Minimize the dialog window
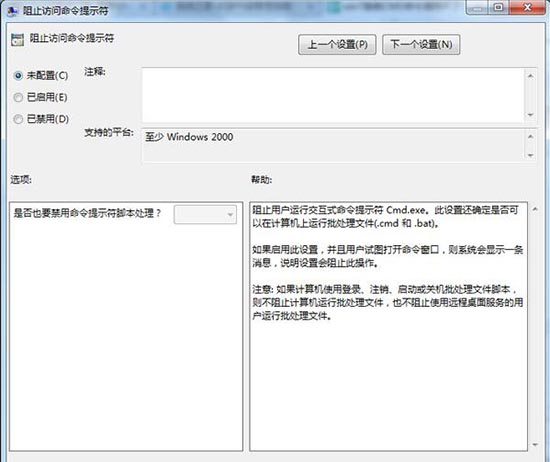 coord(477,7)
